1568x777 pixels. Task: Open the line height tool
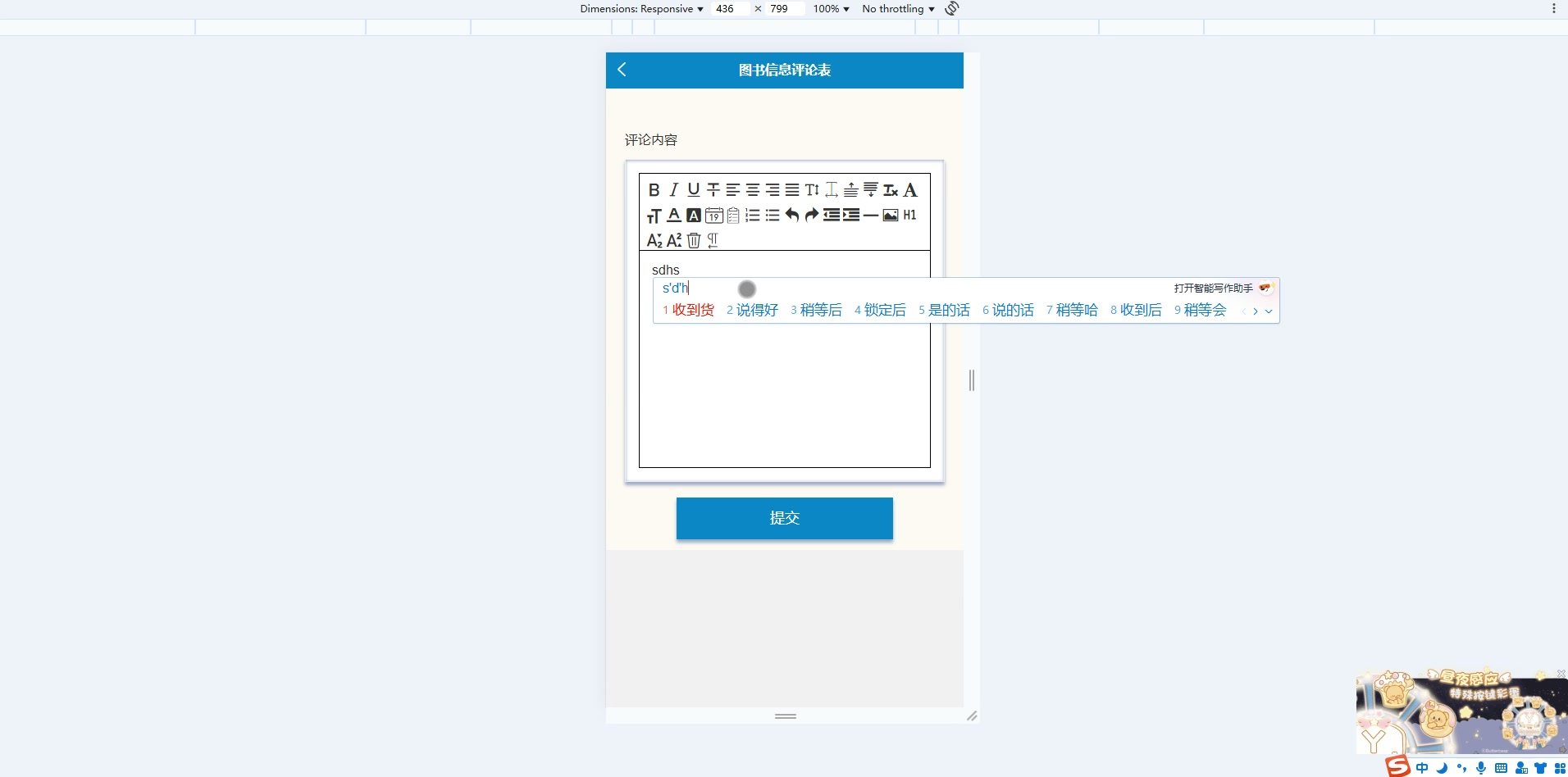812,190
